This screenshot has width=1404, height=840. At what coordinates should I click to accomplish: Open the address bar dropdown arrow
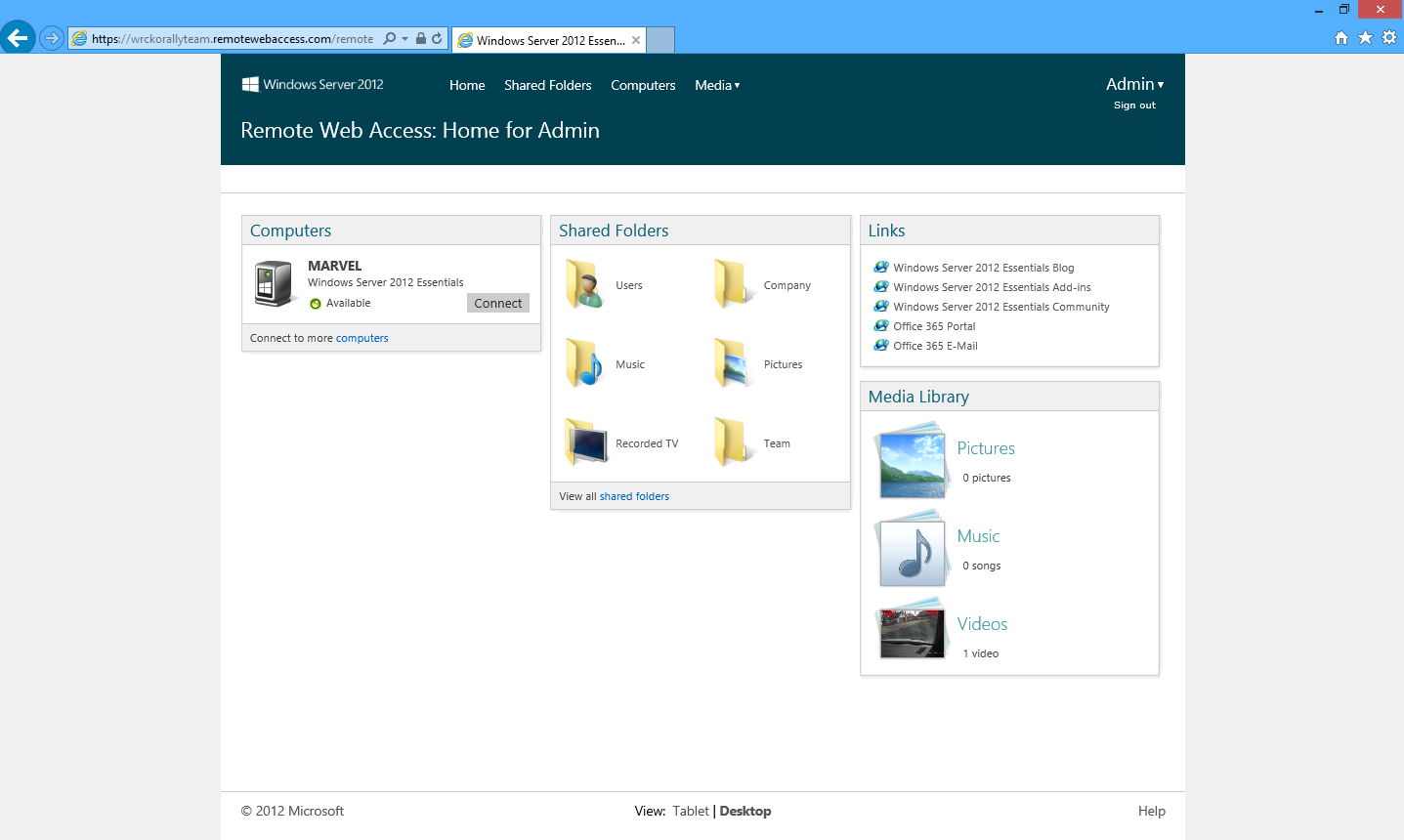(404, 39)
